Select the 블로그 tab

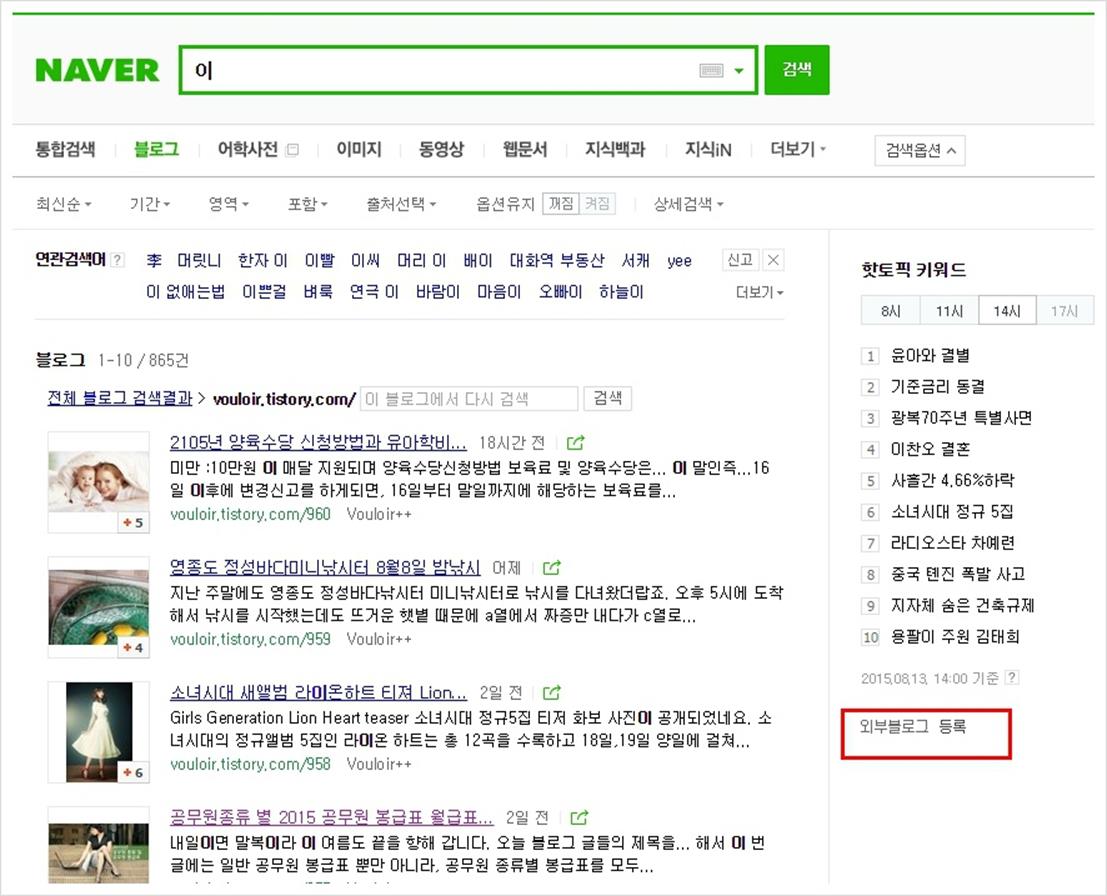coord(156,149)
